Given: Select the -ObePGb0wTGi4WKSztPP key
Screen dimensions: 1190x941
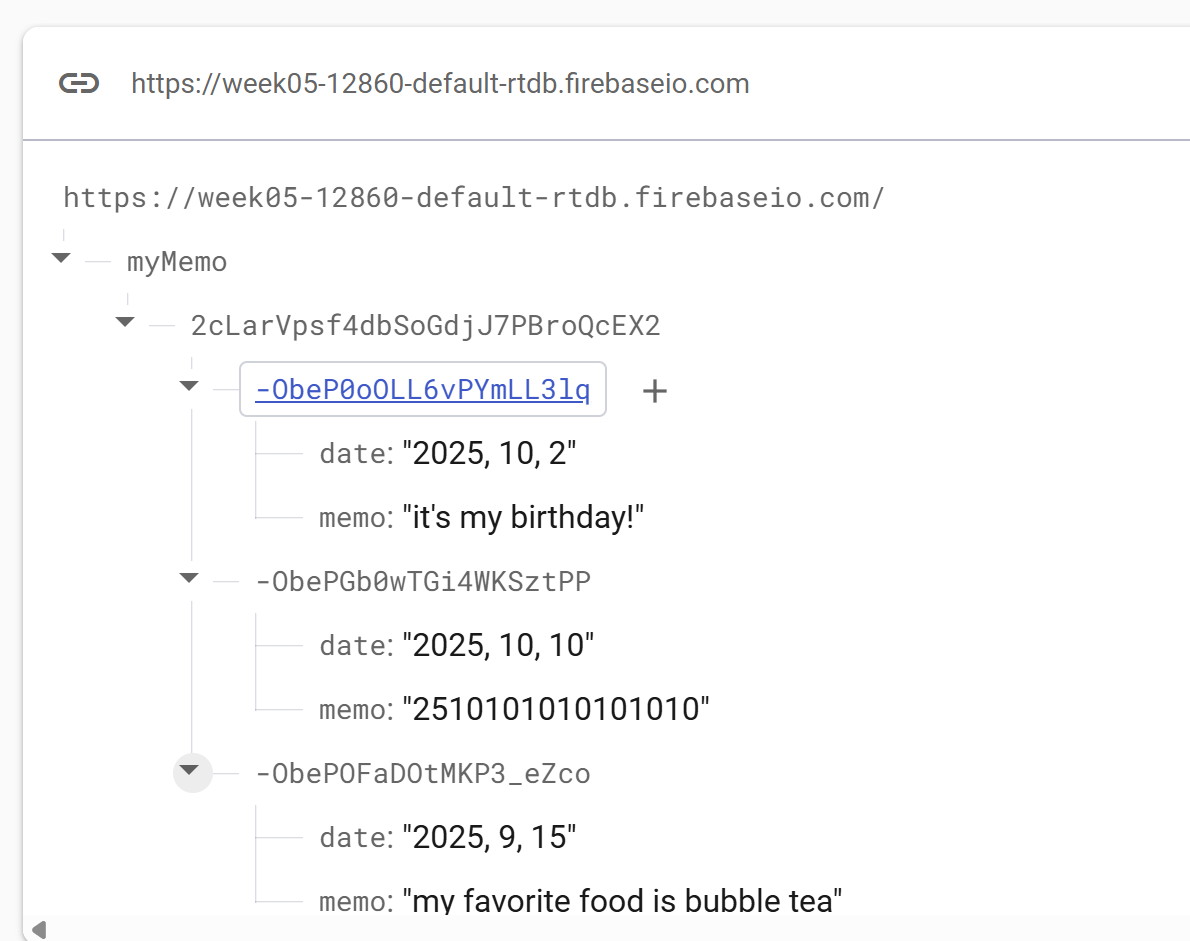Looking at the screenshot, I should tap(423, 581).
